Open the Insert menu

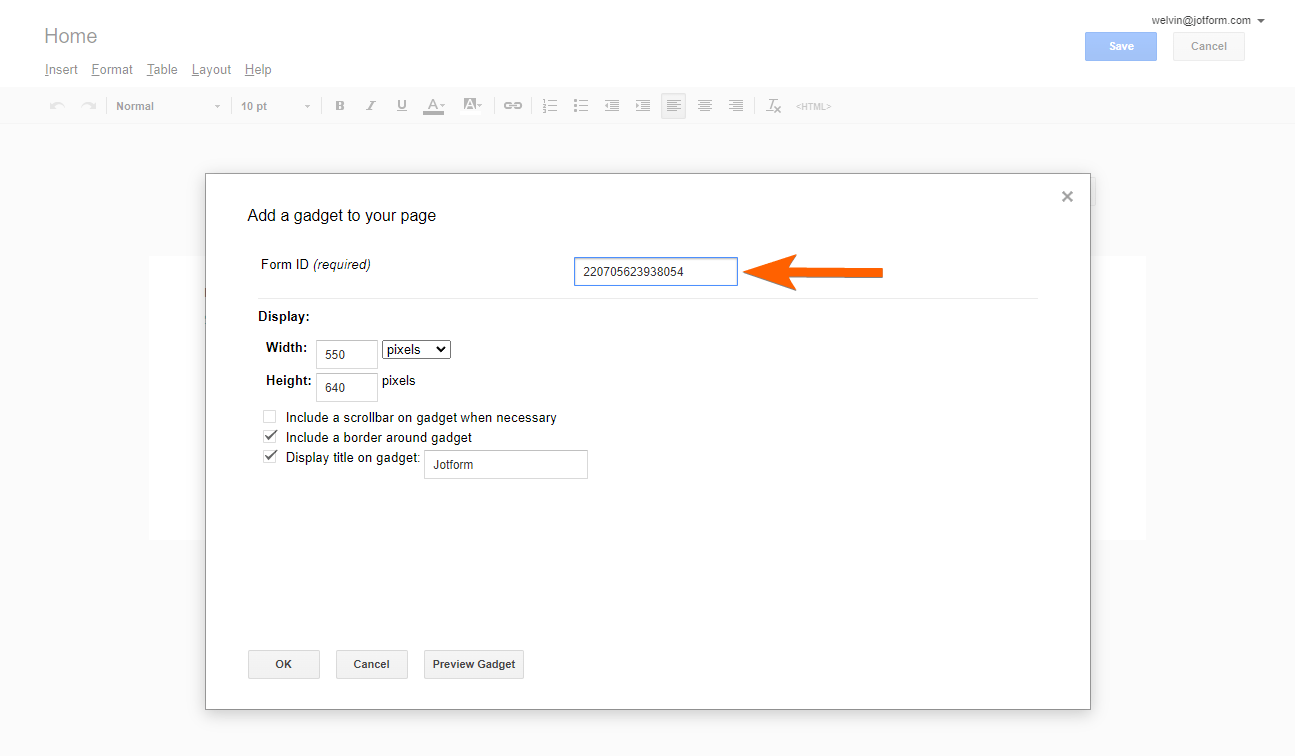pyautogui.click(x=61, y=70)
